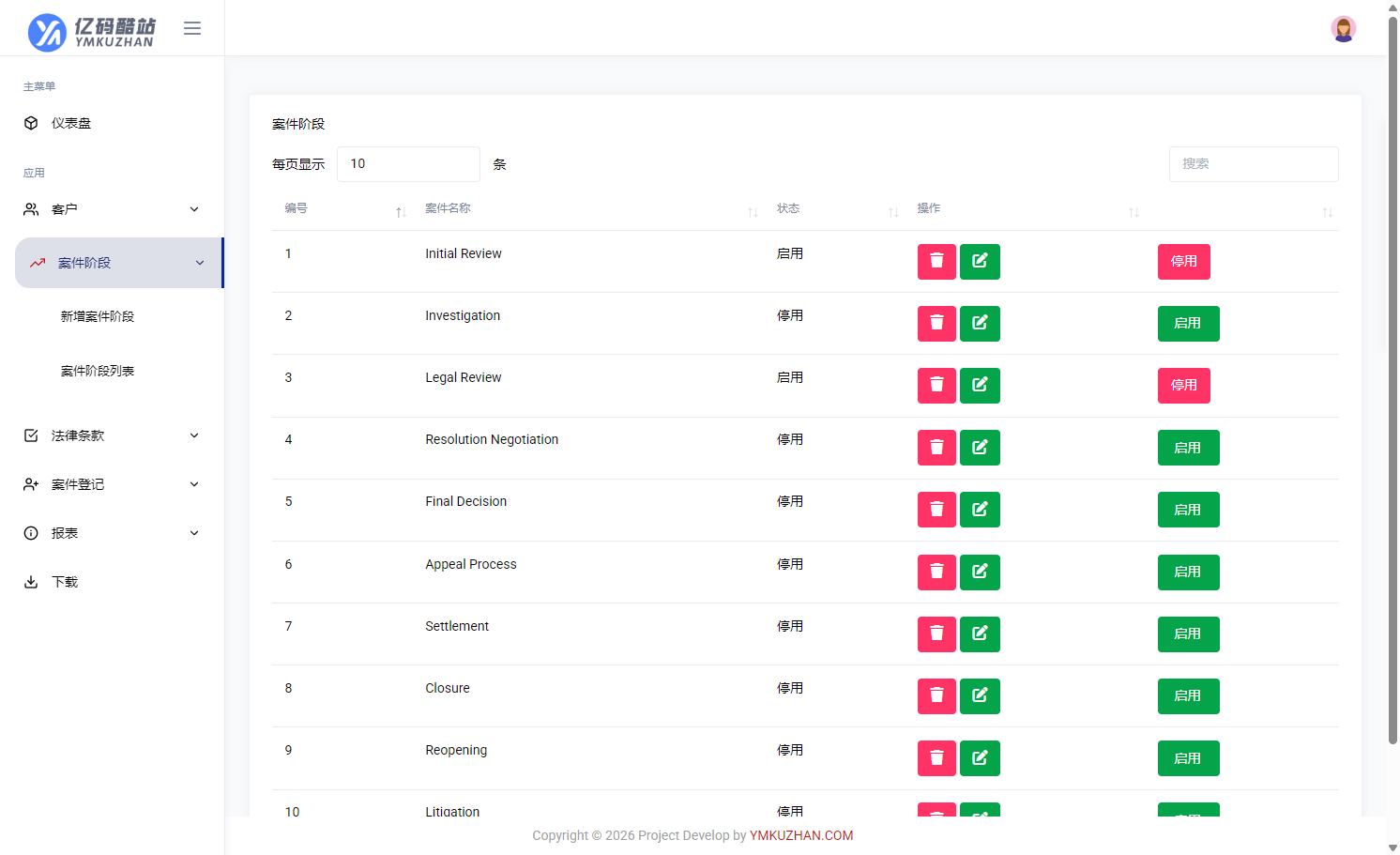Delete the Appeal Process stage
The image size is (1400, 855).
coord(936,573)
